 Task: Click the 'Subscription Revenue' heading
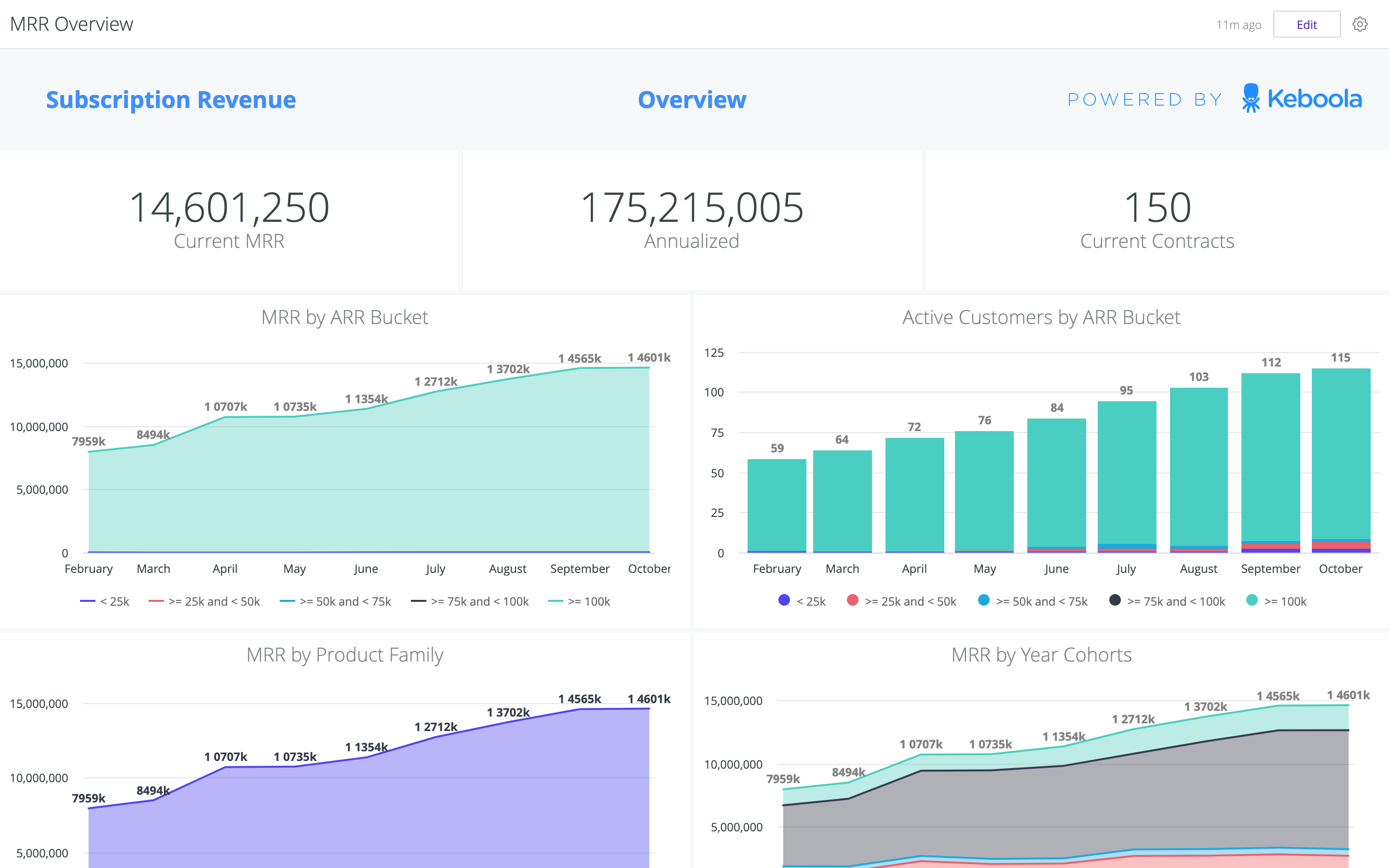[x=171, y=99]
